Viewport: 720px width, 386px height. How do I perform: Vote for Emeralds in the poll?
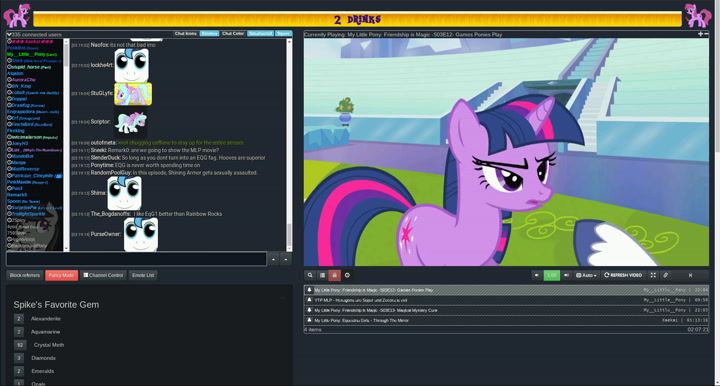coord(19,371)
